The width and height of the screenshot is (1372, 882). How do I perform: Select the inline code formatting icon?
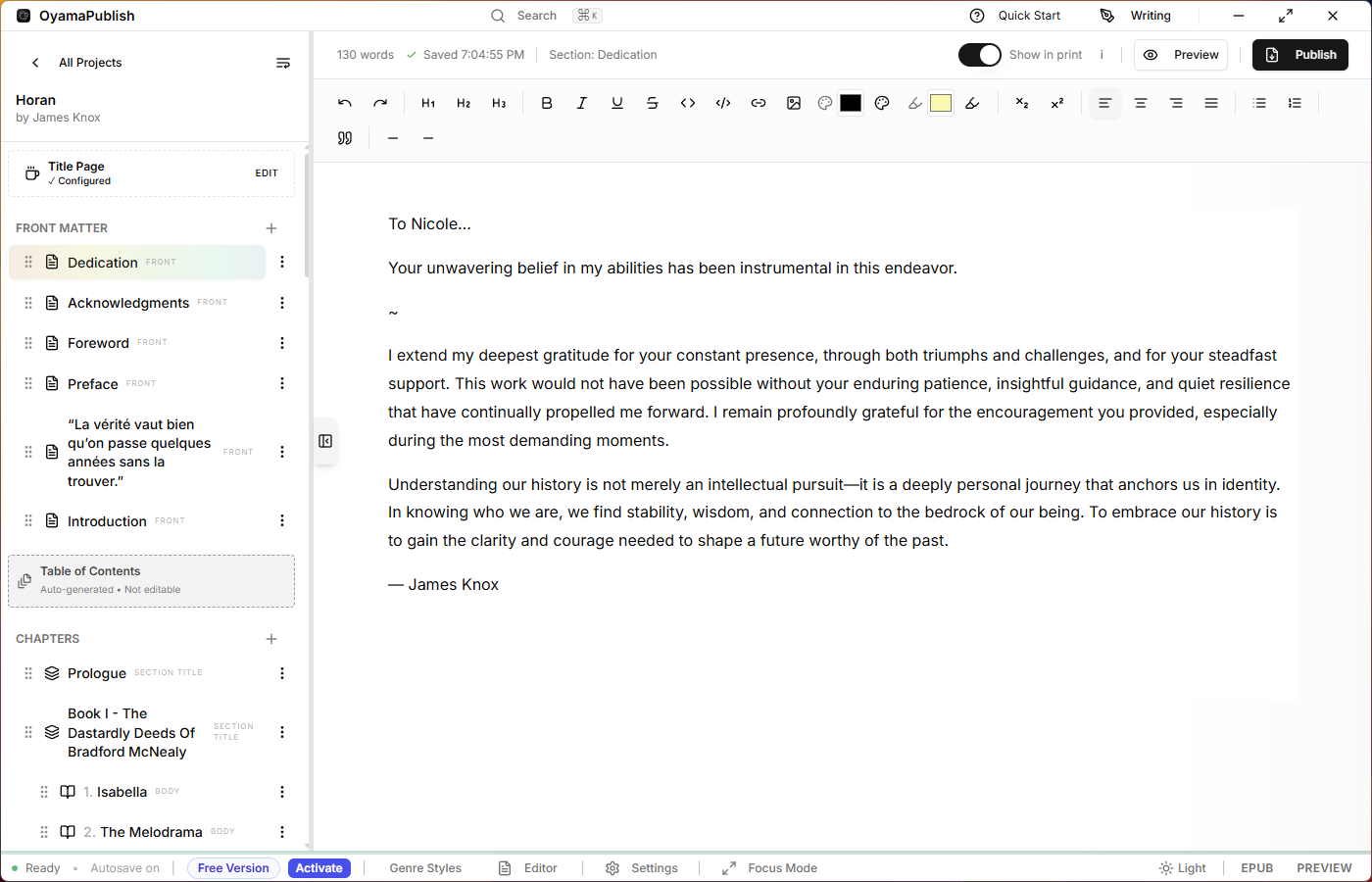pyautogui.click(x=687, y=102)
